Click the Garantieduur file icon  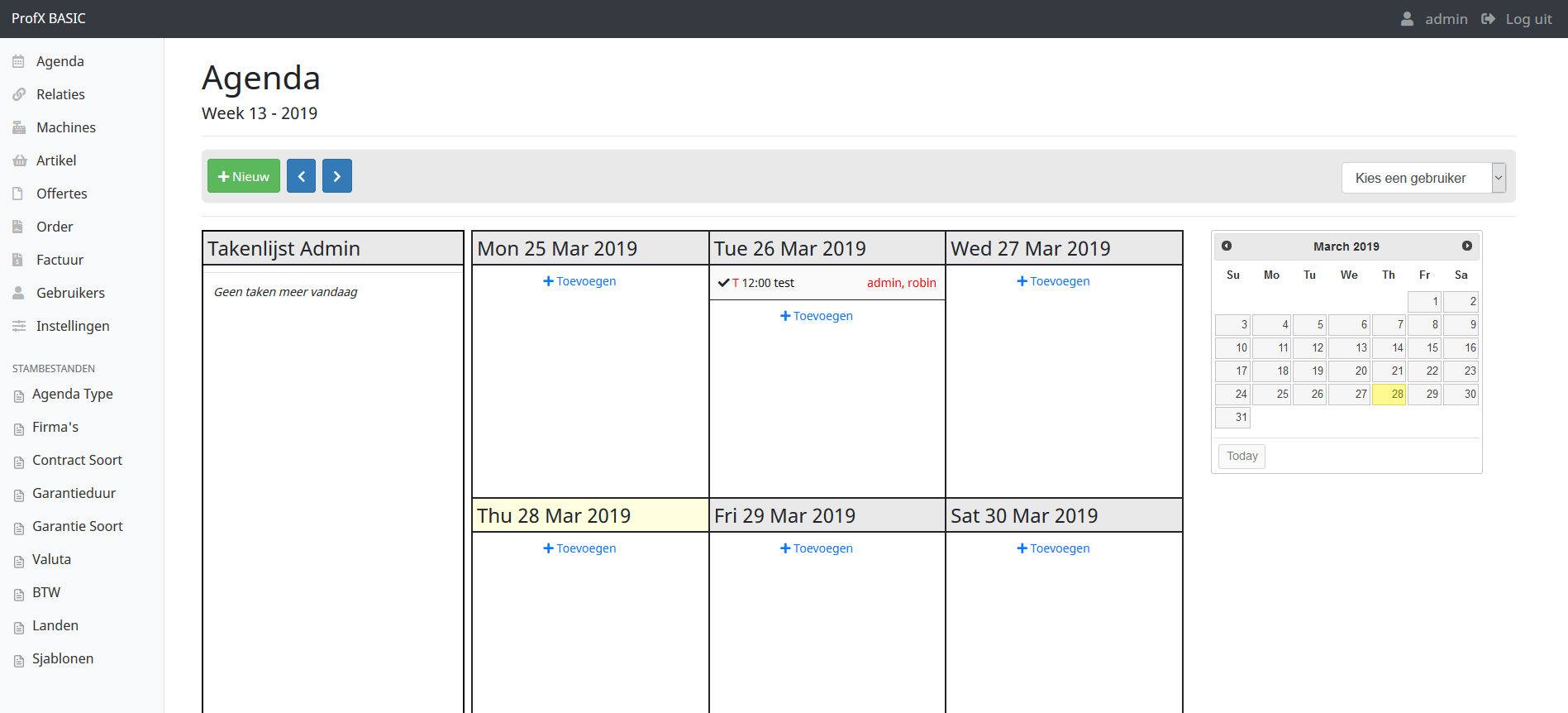[19, 495]
